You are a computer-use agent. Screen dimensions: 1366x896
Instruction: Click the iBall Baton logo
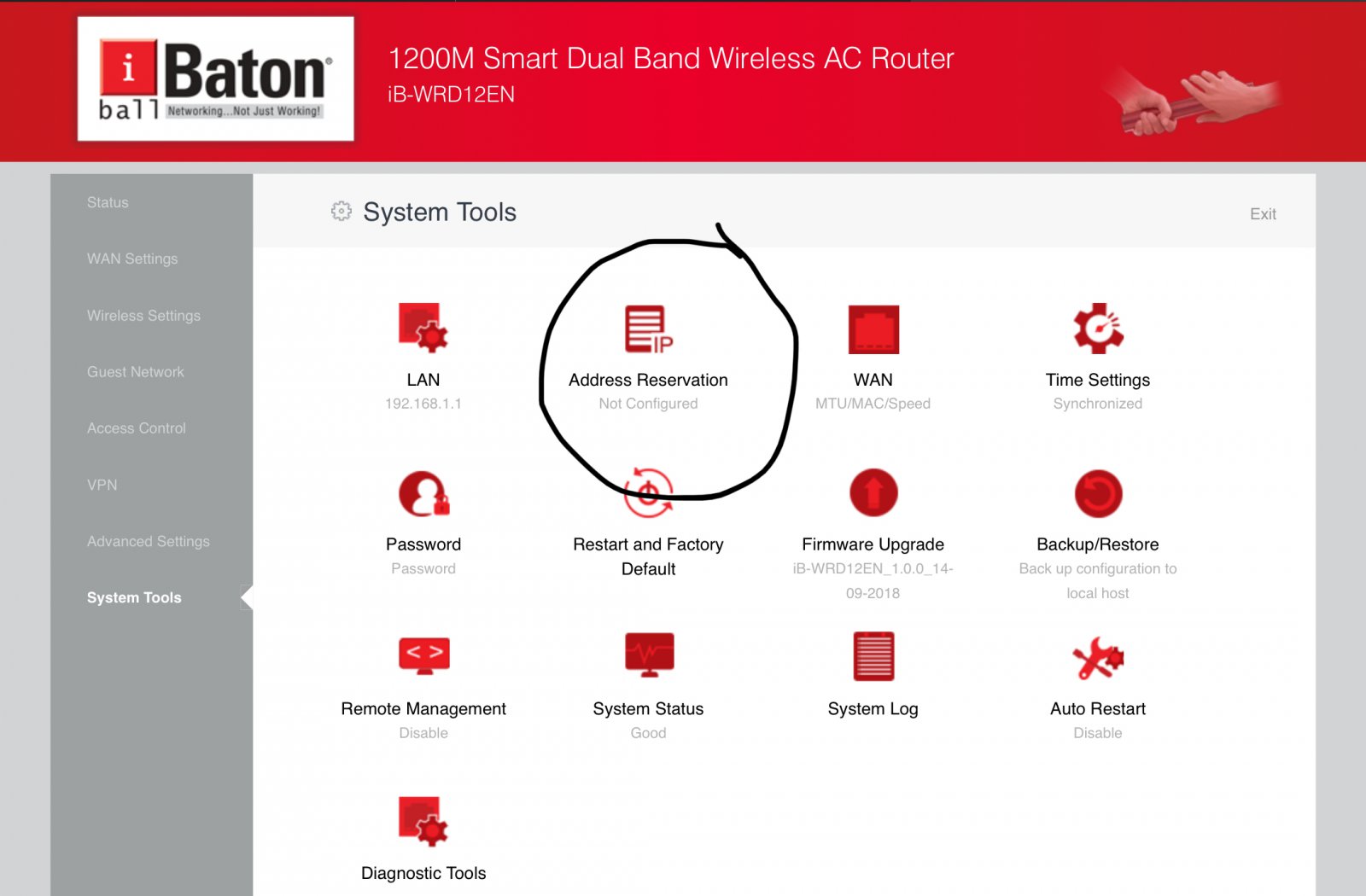pos(216,79)
